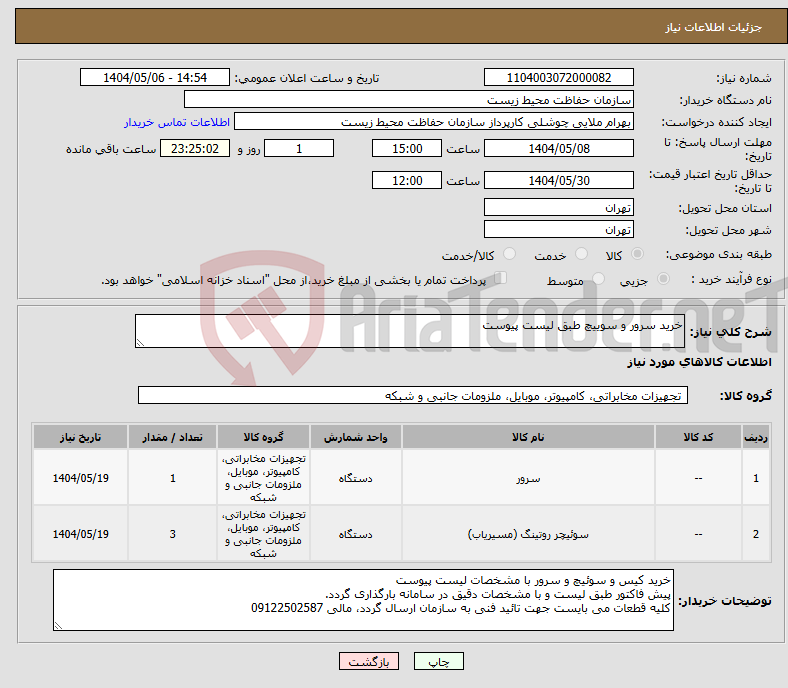Viewport: 788px width, 688px height.
Task: Select the خدمت radio button
Action: coord(581,254)
